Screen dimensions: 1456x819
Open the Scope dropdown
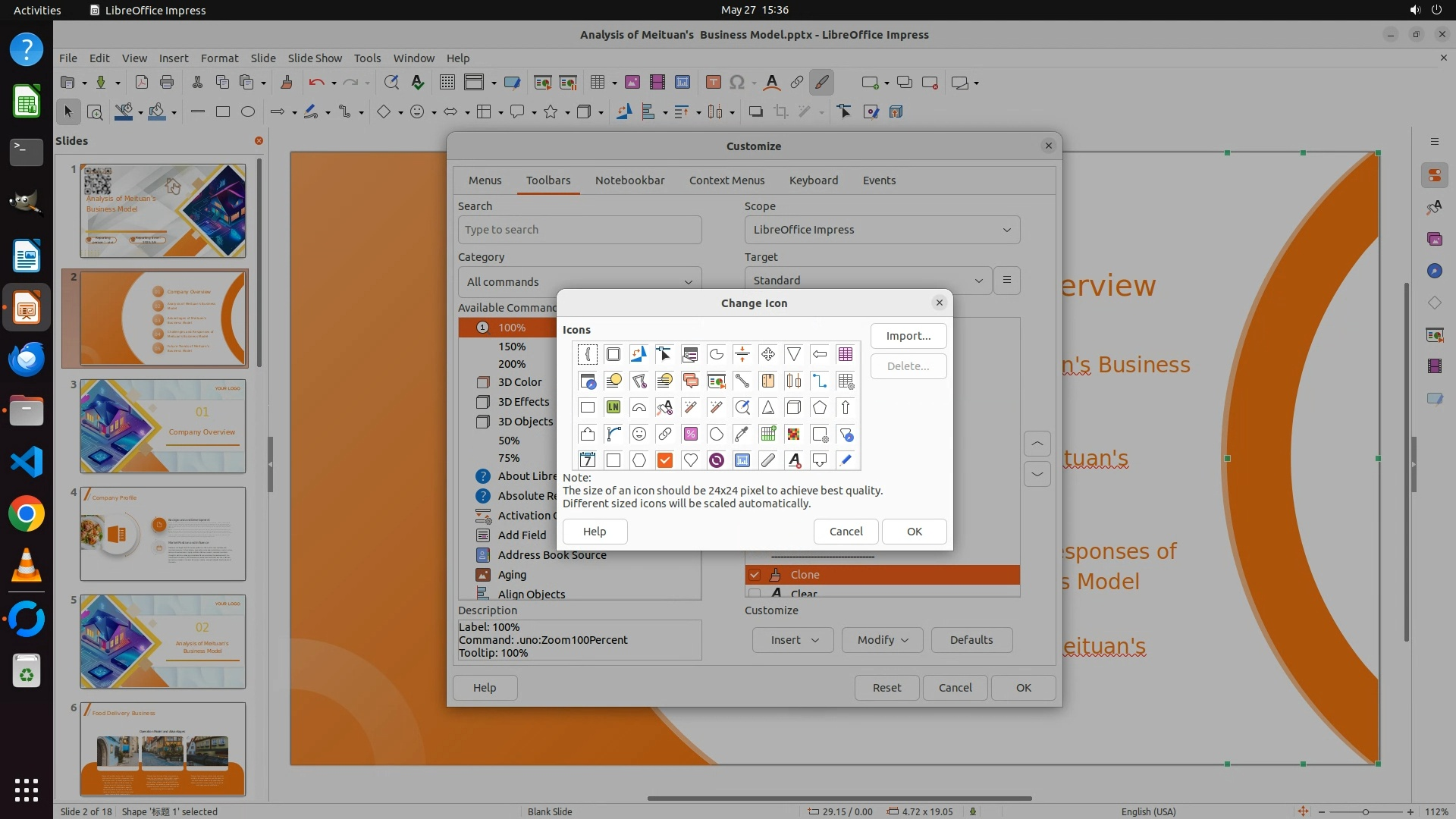pos(882,230)
